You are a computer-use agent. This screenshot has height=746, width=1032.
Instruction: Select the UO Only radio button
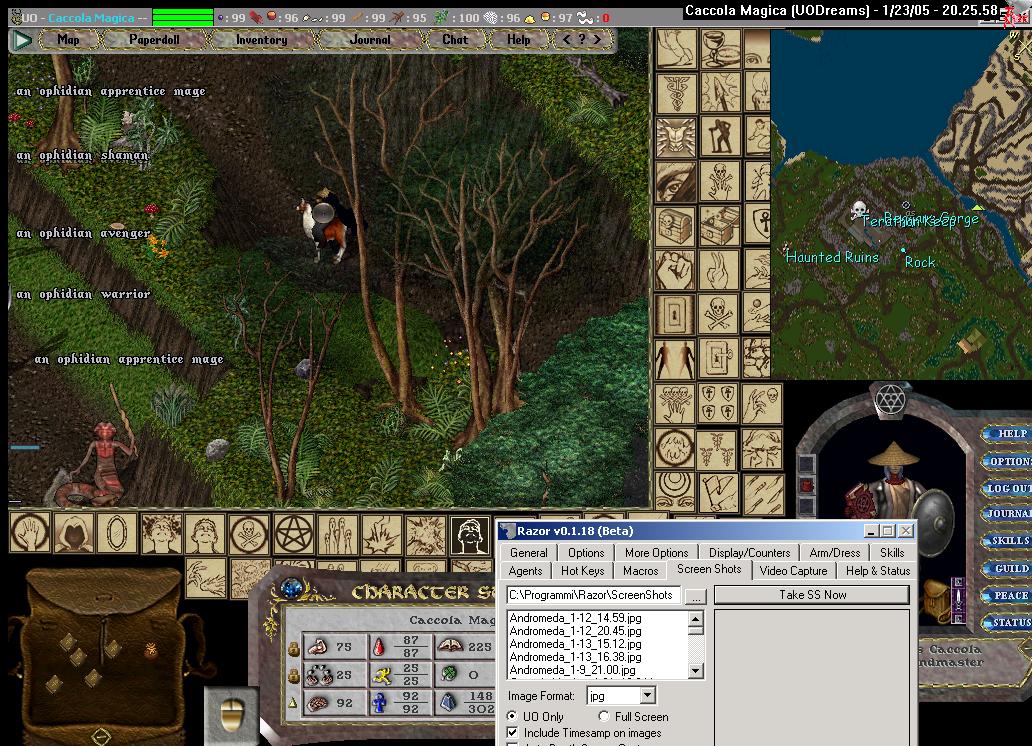coord(512,716)
